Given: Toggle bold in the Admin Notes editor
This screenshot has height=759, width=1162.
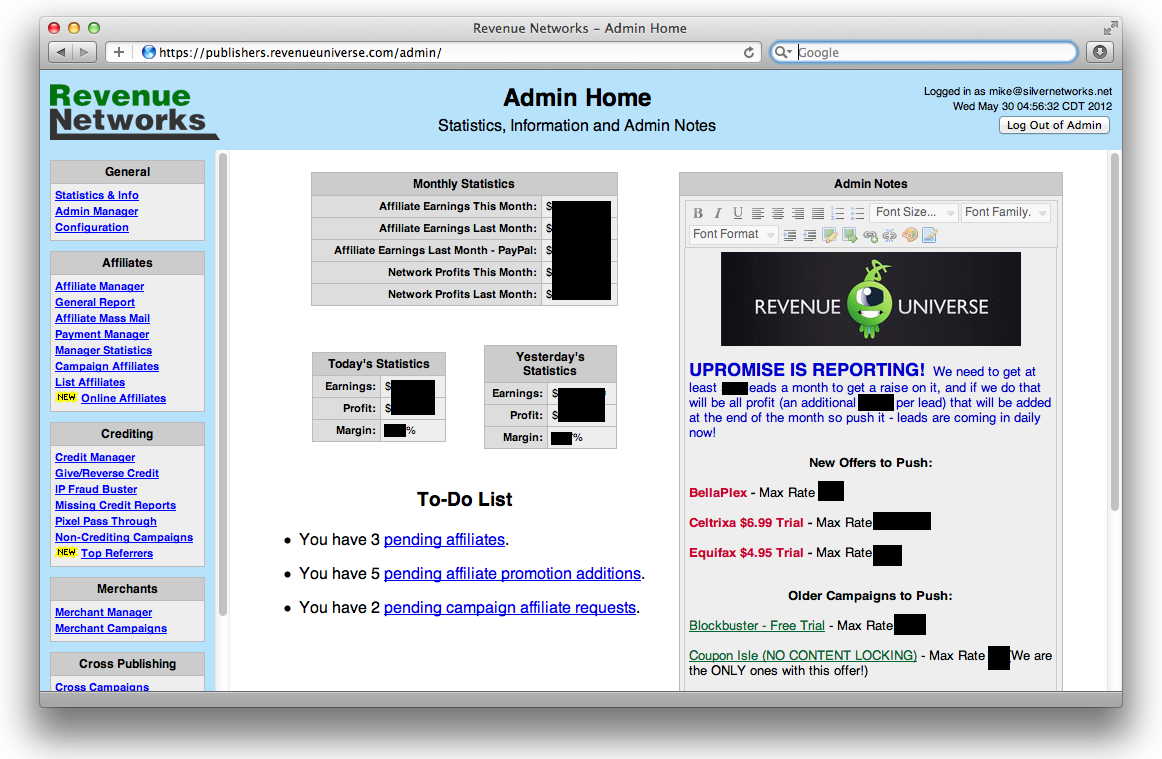Looking at the screenshot, I should pyautogui.click(x=697, y=213).
